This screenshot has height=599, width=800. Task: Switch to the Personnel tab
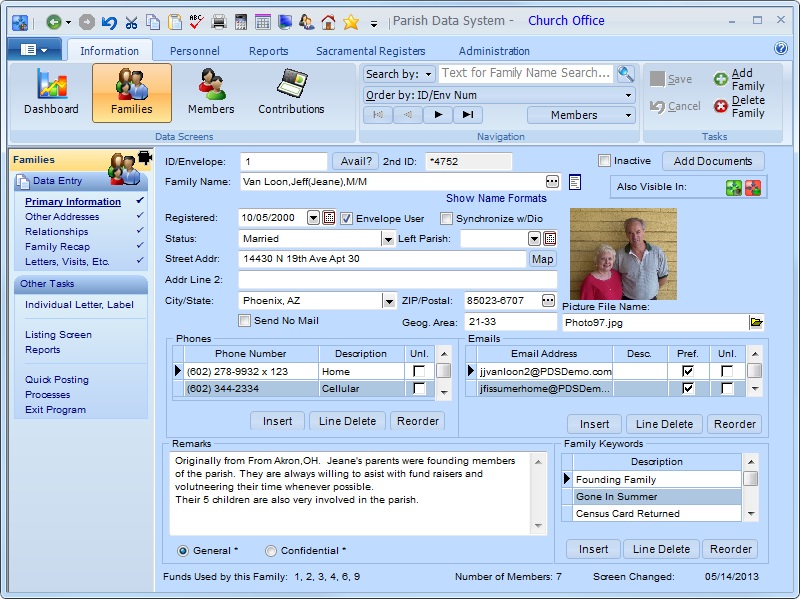click(194, 50)
